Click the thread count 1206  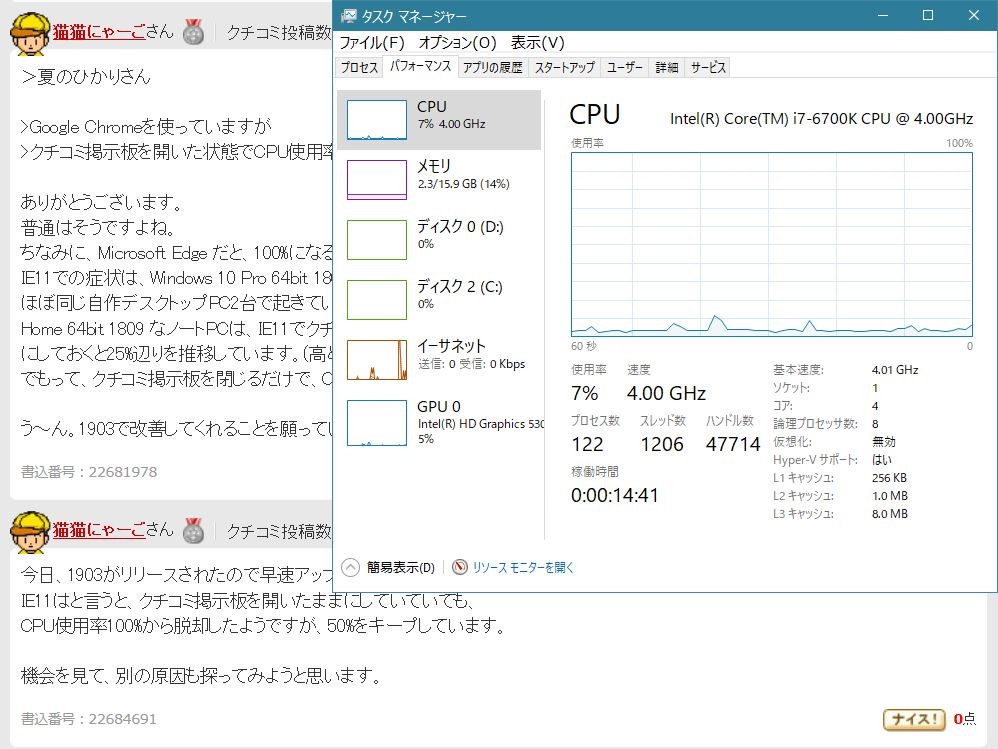click(662, 444)
